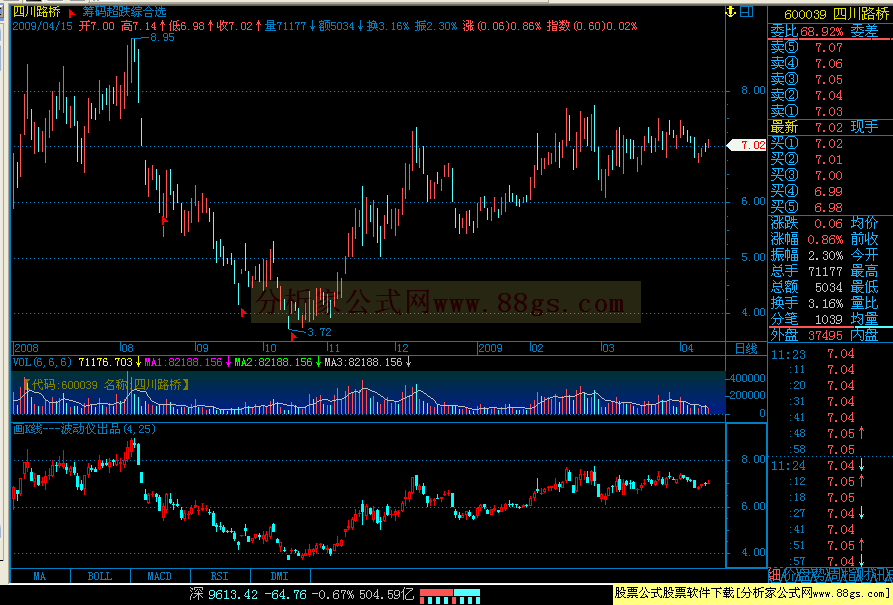Click the blue window-layout icon beside the anchor
Screen dimensions: 893x605
(x=747, y=11)
